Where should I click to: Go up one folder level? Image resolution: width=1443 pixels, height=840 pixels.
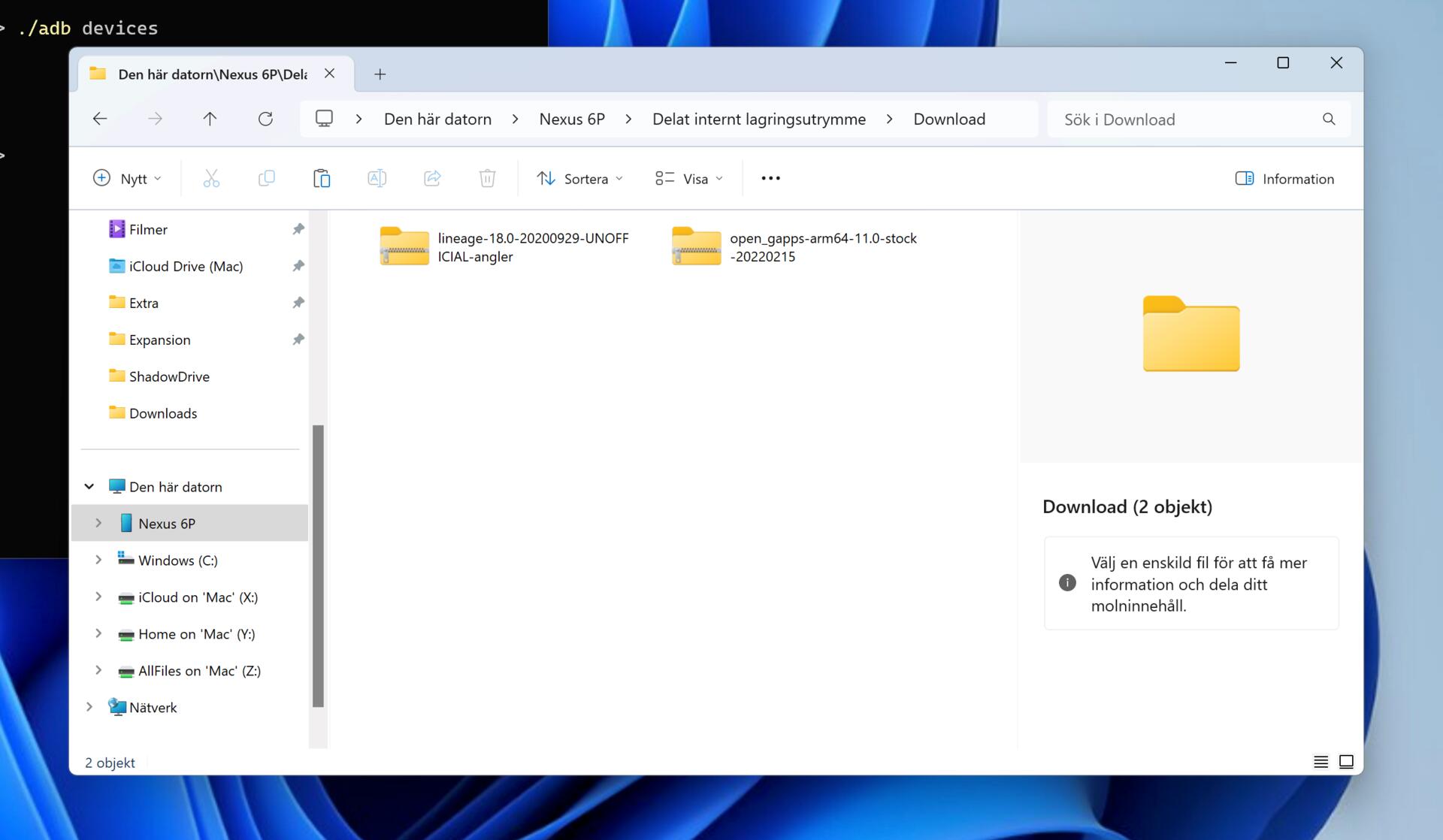210,119
